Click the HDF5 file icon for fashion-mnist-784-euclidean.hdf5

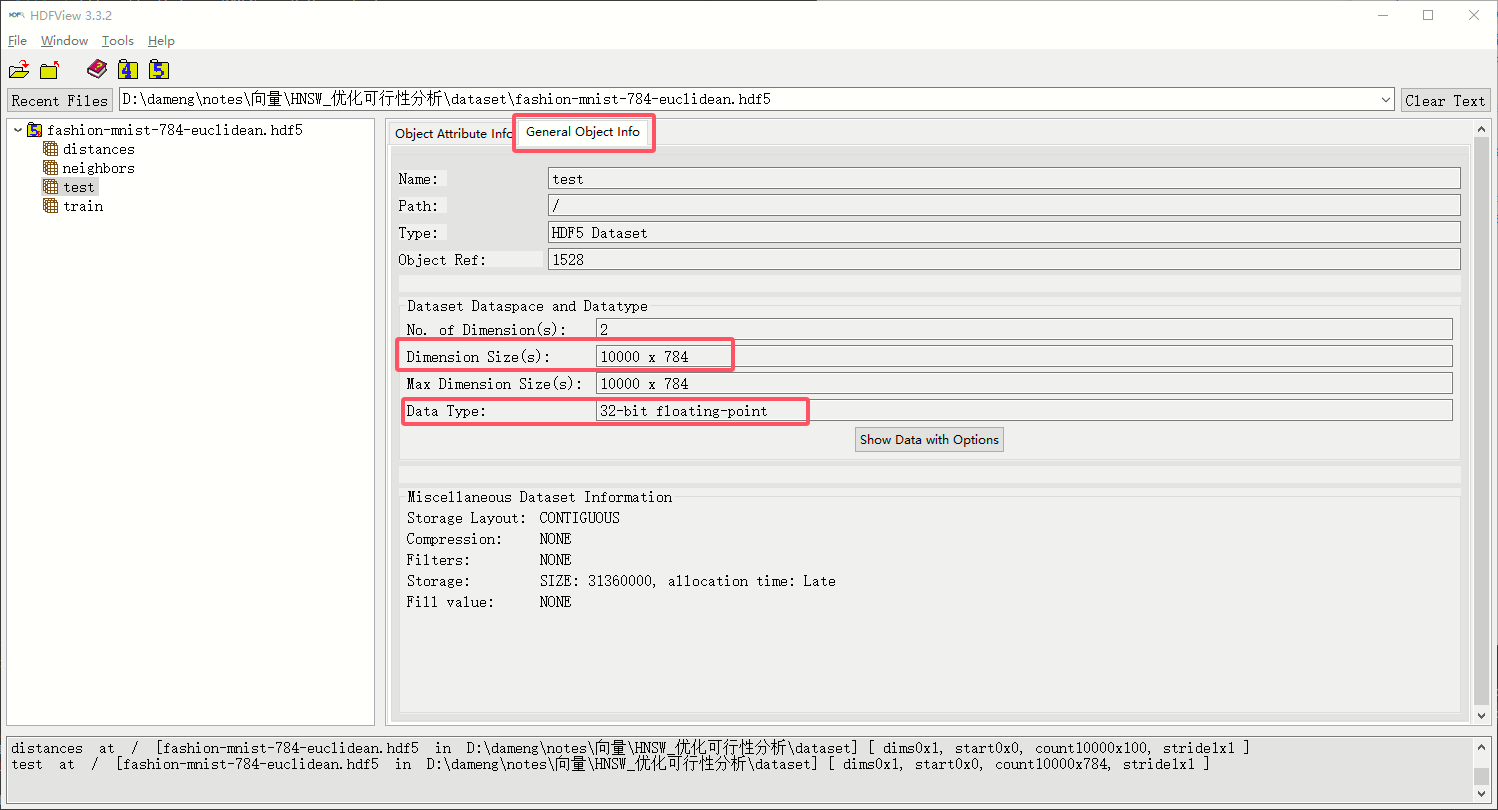click(35, 130)
